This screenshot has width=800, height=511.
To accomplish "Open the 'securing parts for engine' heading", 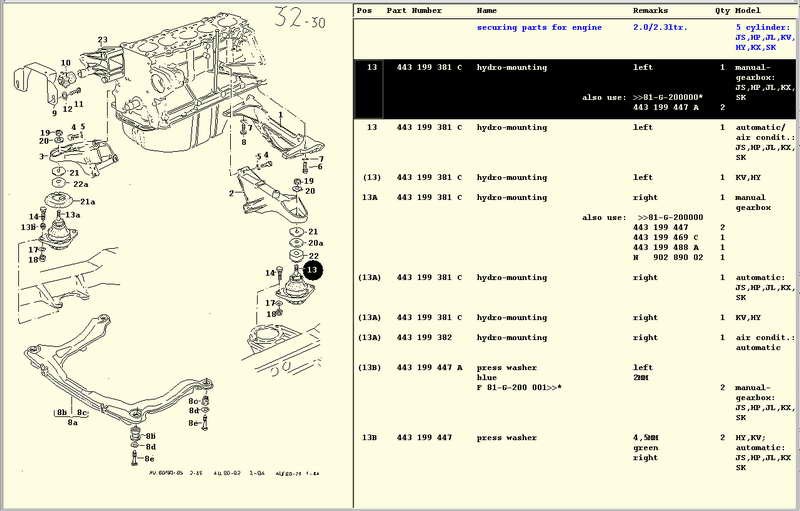I will point(525,28).
